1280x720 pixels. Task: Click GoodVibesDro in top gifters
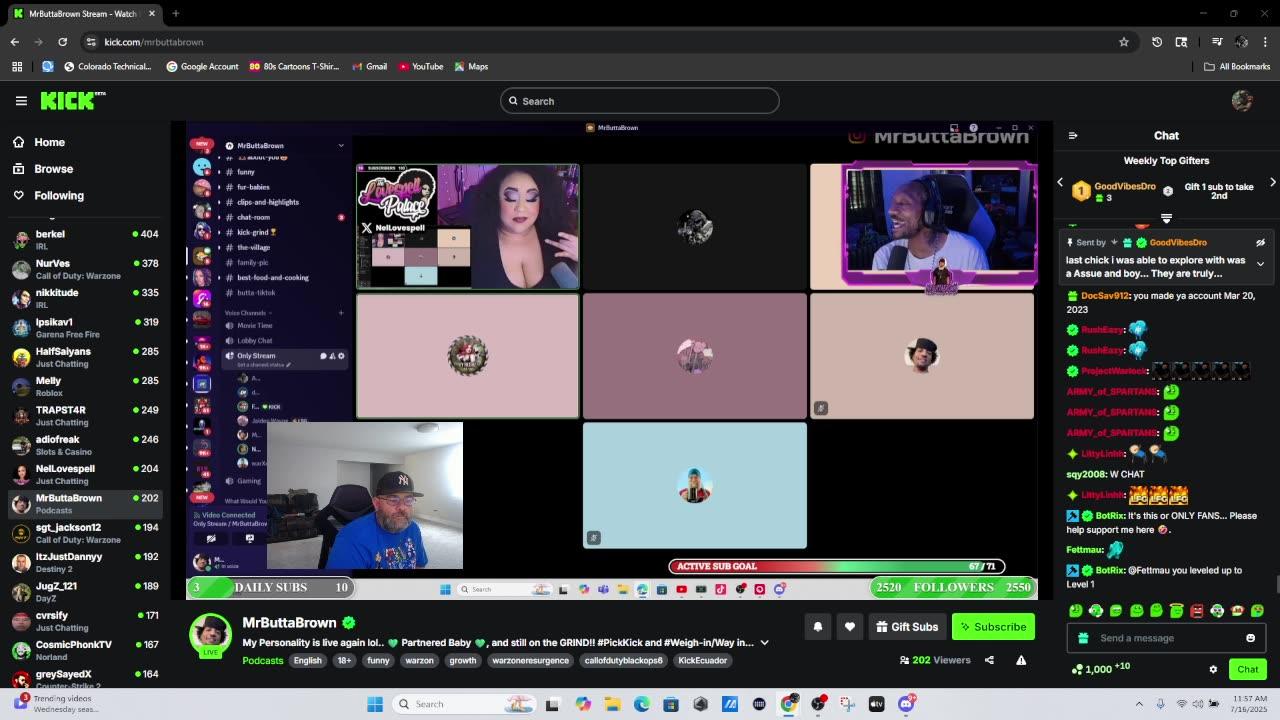click(x=1125, y=187)
